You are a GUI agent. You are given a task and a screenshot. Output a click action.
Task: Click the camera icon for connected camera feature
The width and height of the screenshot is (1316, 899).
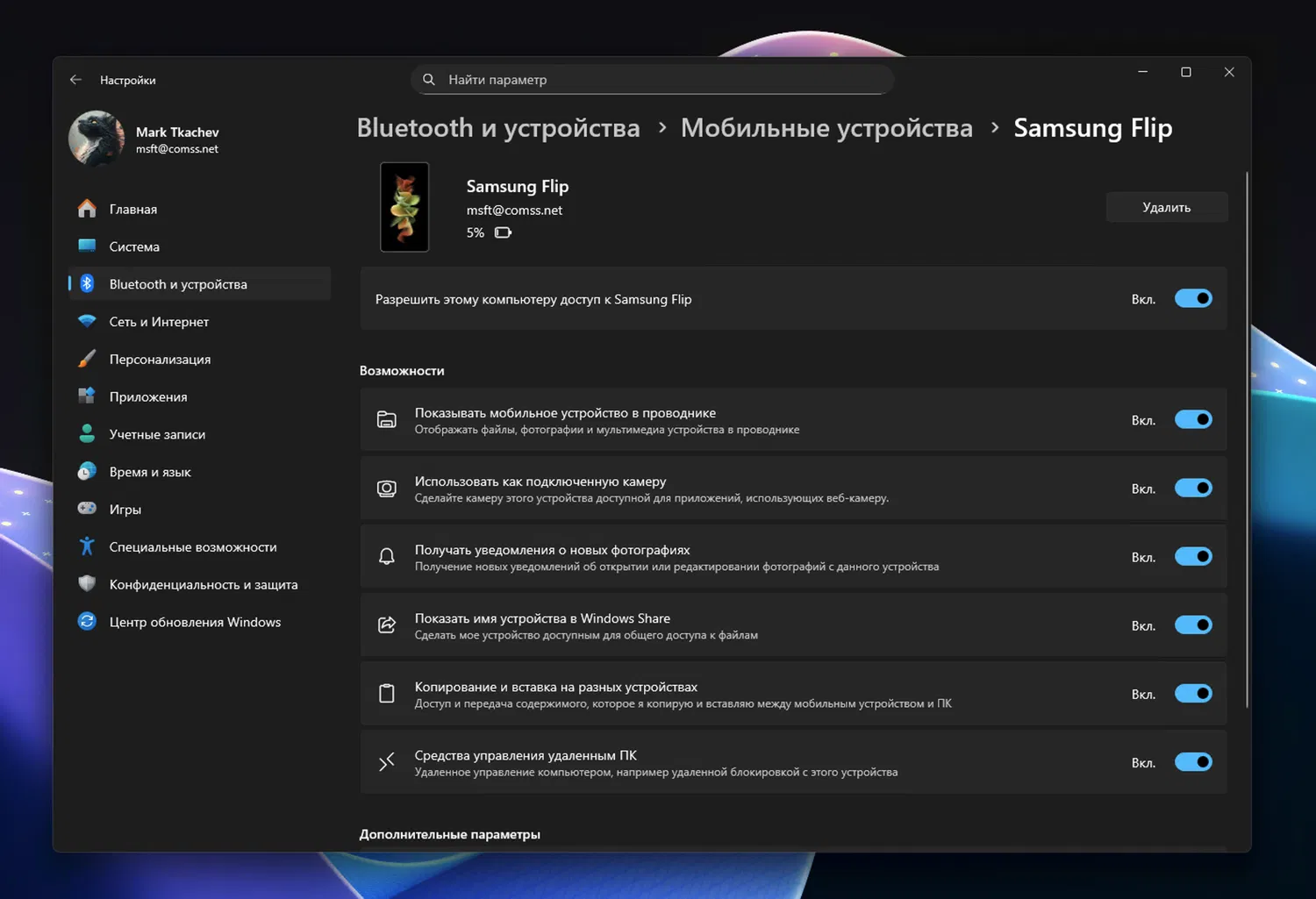point(386,488)
